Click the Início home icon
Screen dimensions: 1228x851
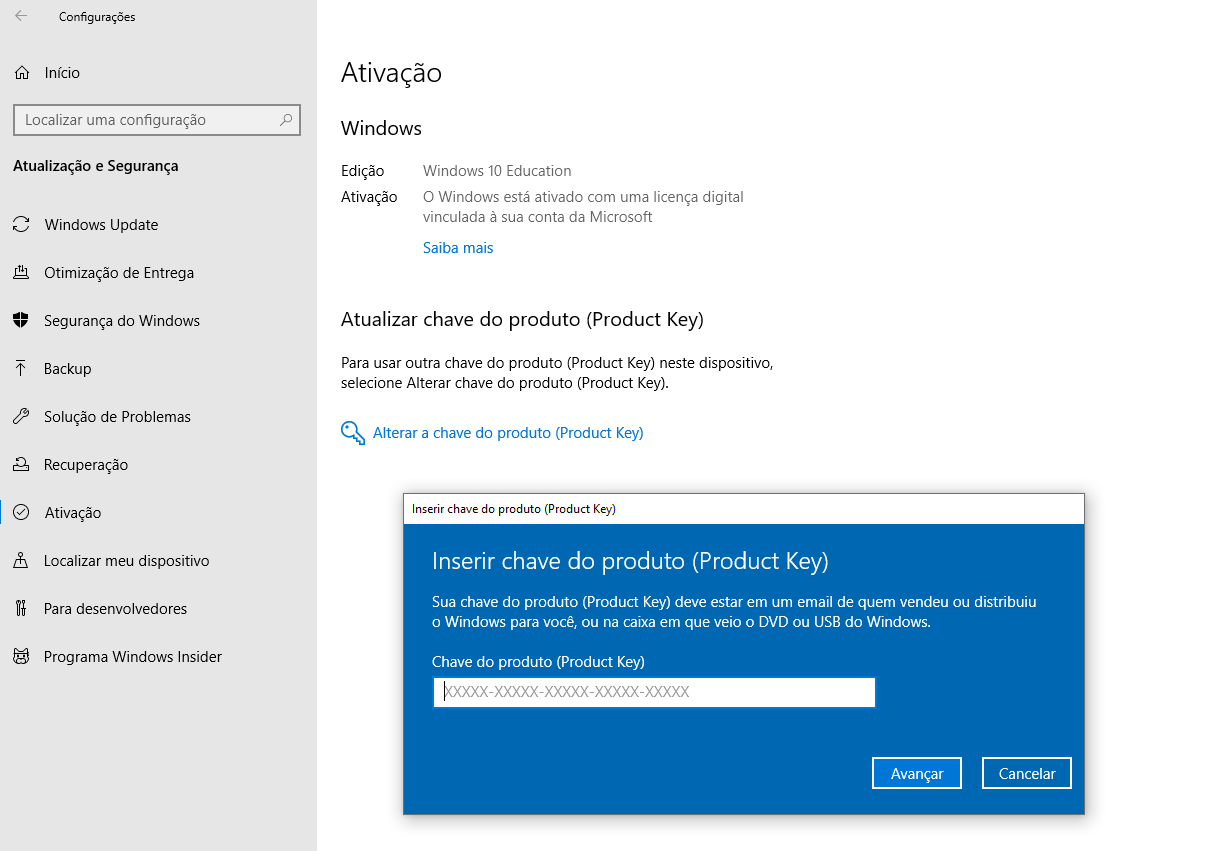point(20,72)
